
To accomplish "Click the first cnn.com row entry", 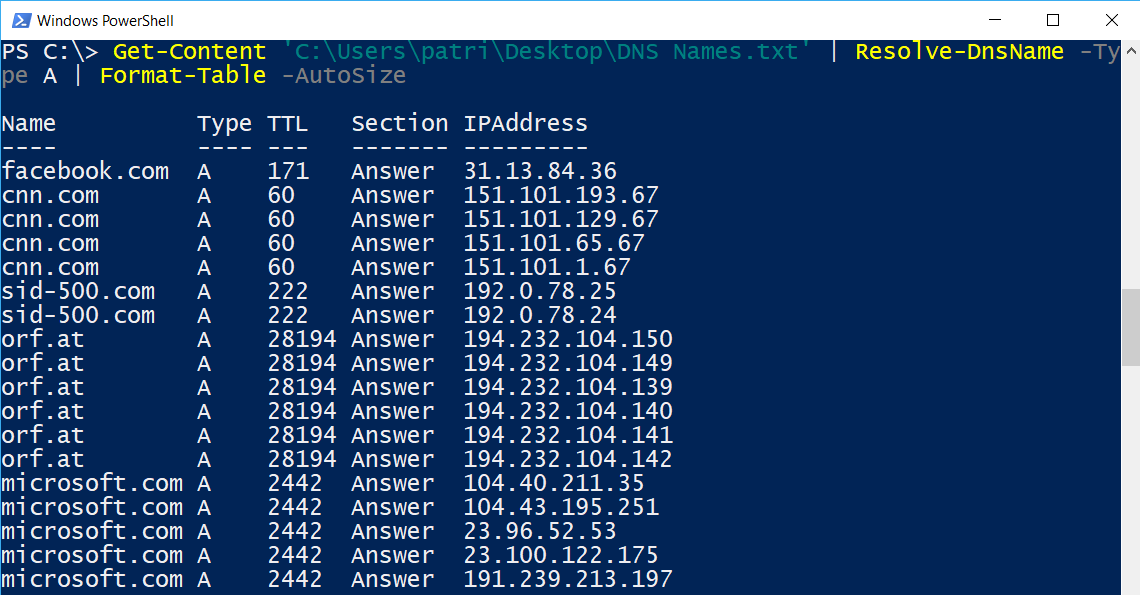I will pyautogui.click(x=50, y=195).
